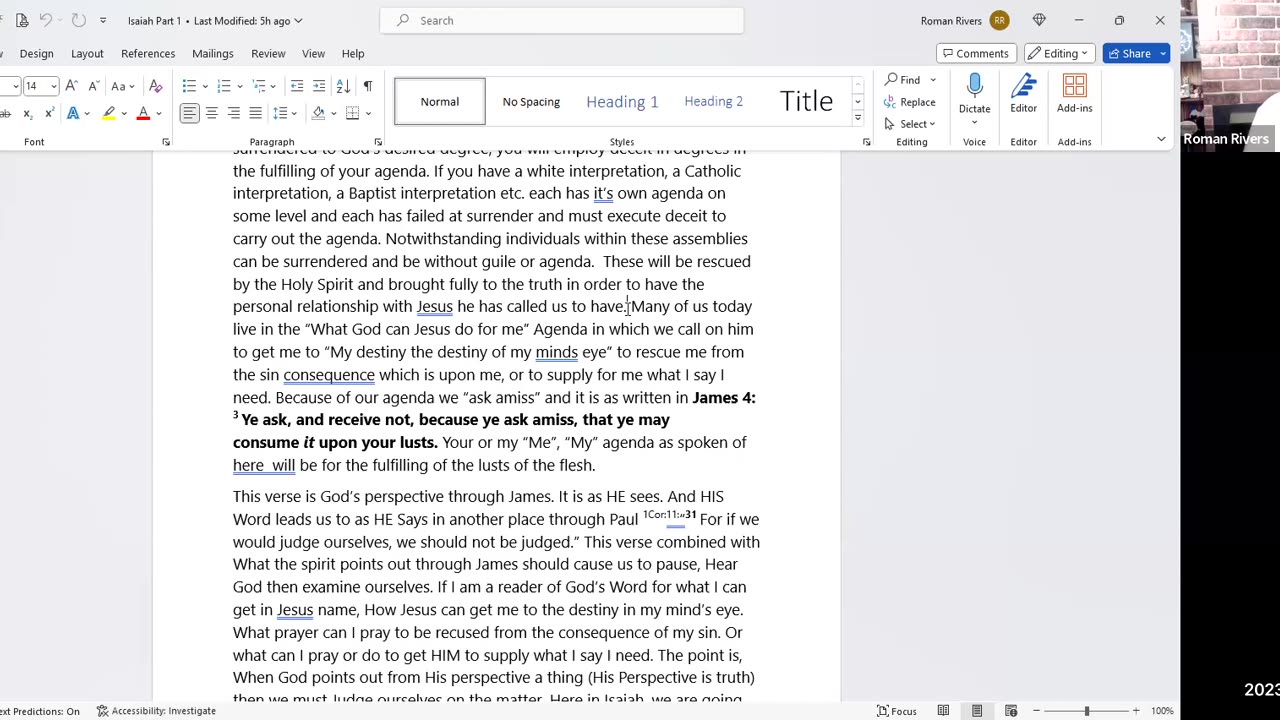The width and height of the screenshot is (1280, 720).
Task: Open the Help tab
Action: [353, 53]
